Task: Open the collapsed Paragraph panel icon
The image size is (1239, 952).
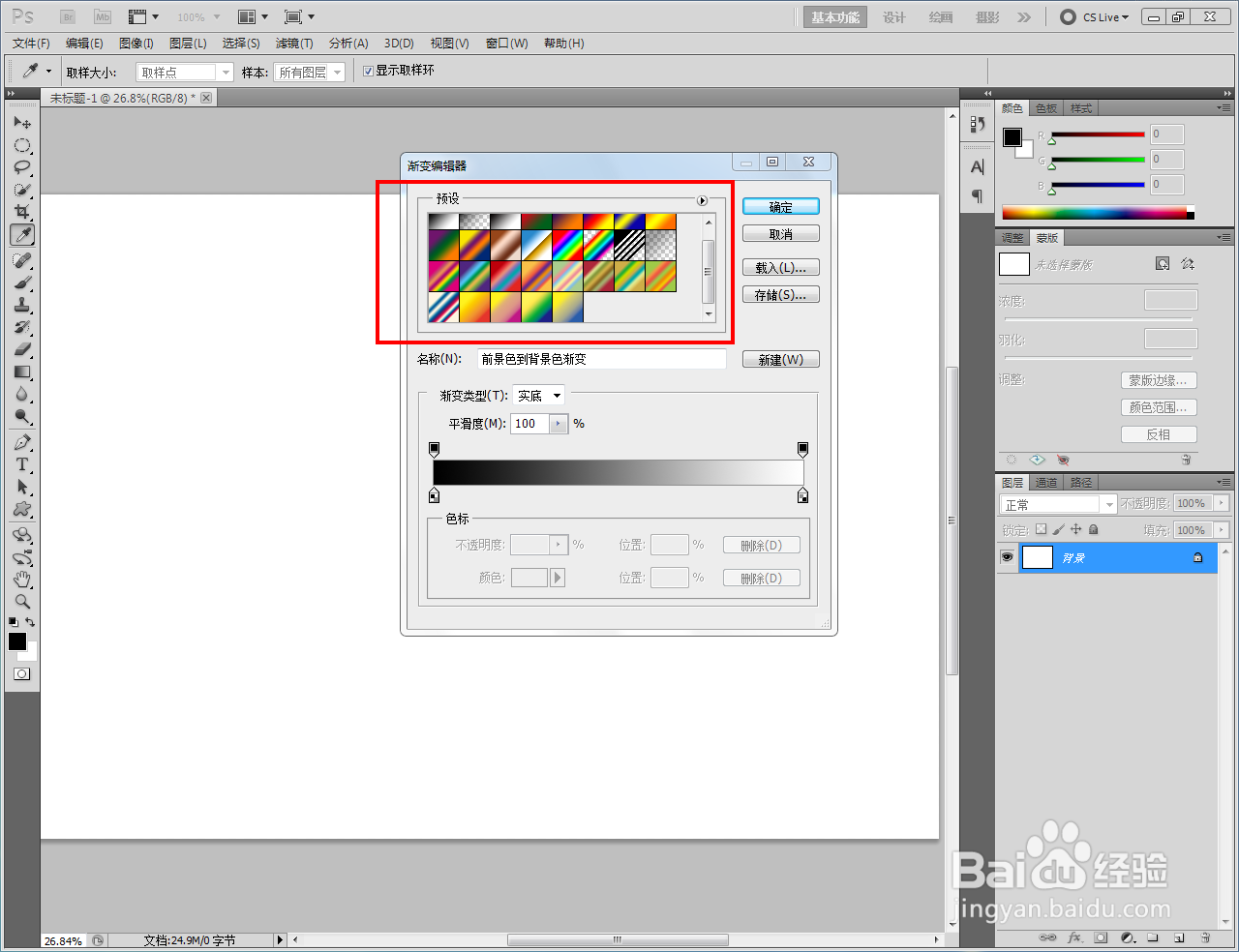Action: pyautogui.click(x=977, y=196)
